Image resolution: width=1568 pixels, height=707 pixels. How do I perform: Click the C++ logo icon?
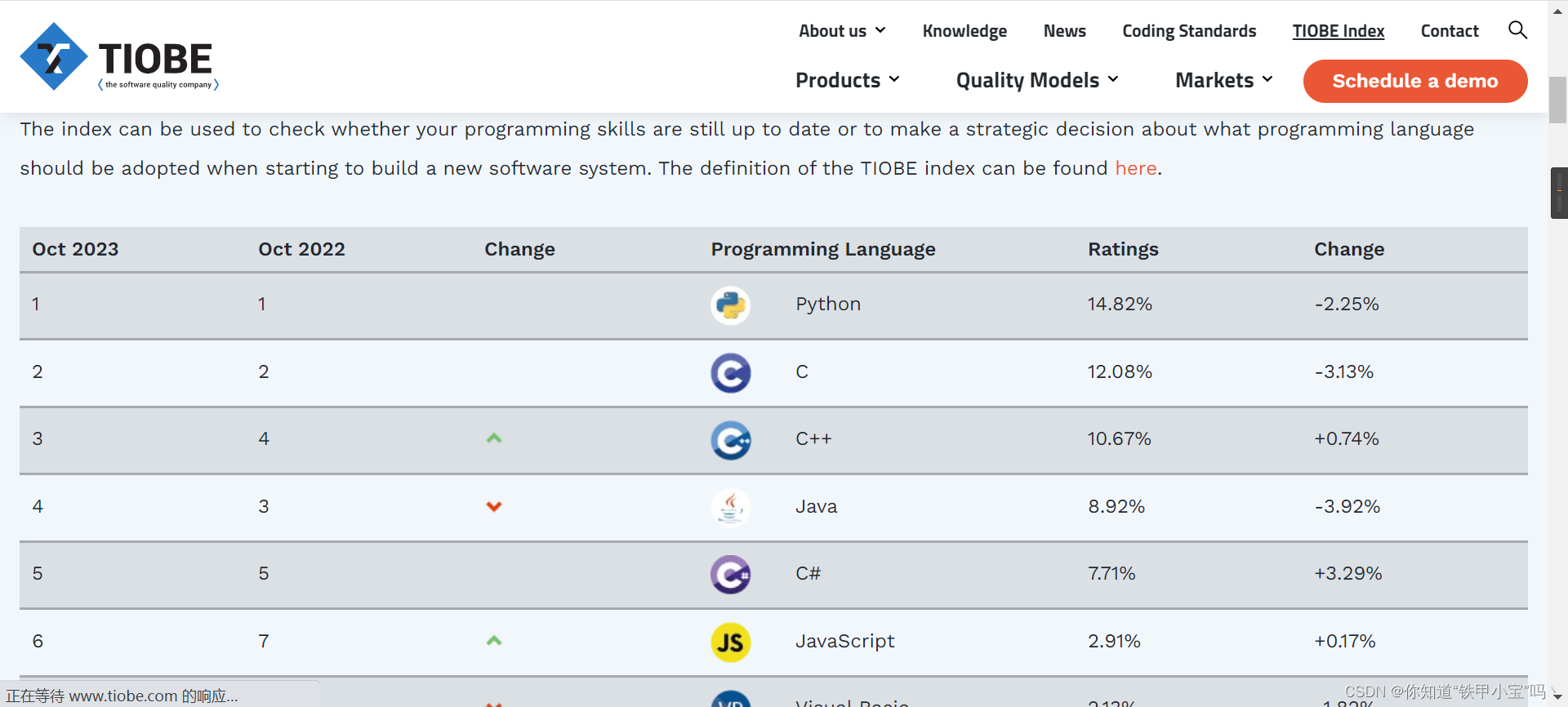coord(730,440)
